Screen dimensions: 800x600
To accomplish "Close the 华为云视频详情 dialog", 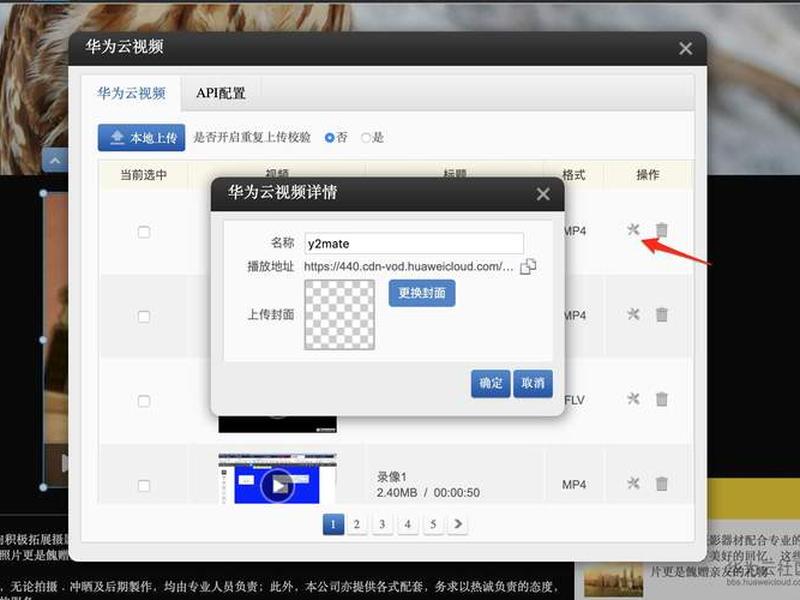I will [x=543, y=194].
